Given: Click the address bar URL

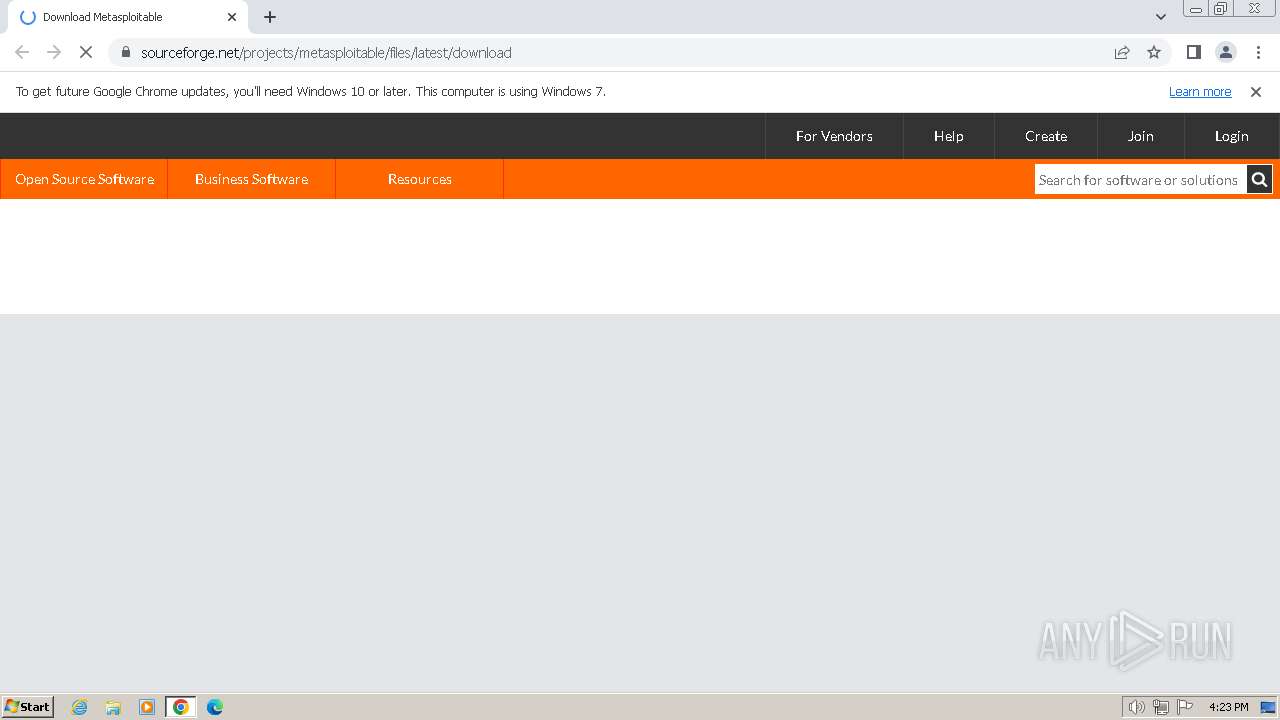Looking at the screenshot, I should (x=326, y=52).
